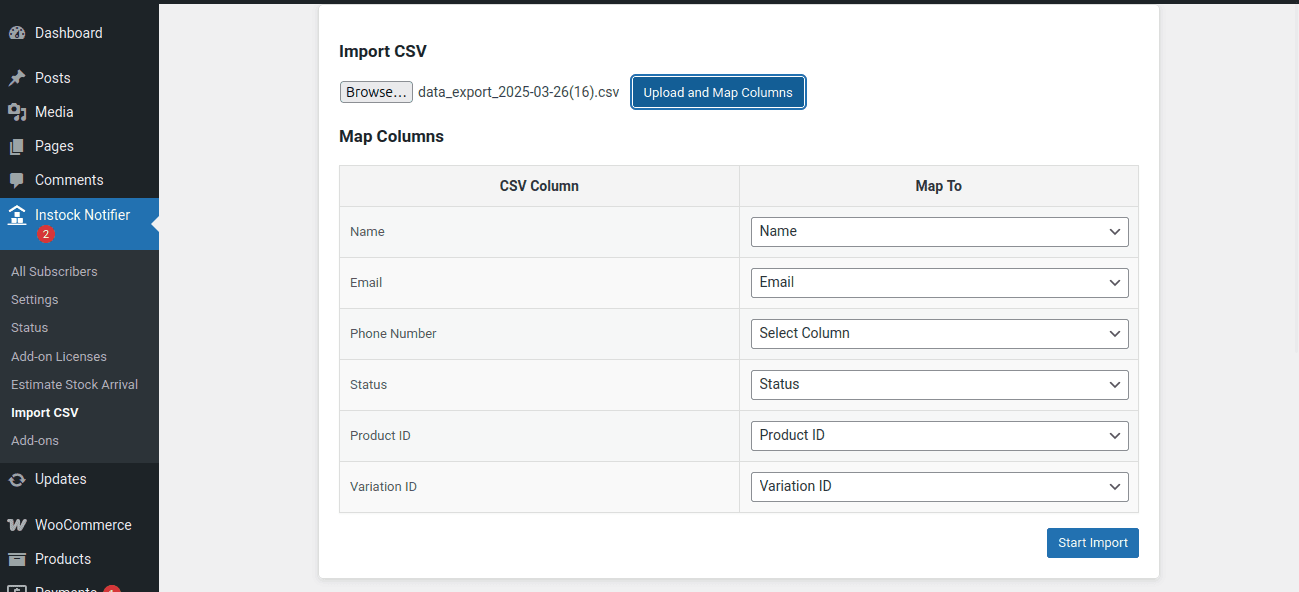Image resolution: width=1299 pixels, height=592 pixels.
Task: Click the Browse file chooser button
Action: click(376, 92)
